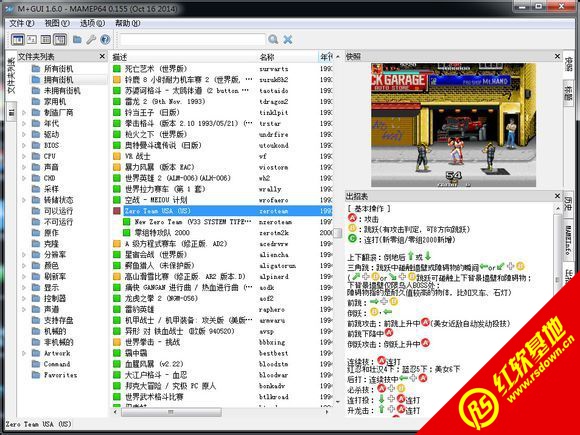Screen dimensions: 580x435
Task: Click the green status icon for 死亡艺术 (世界版)
Action: click(117, 69)
